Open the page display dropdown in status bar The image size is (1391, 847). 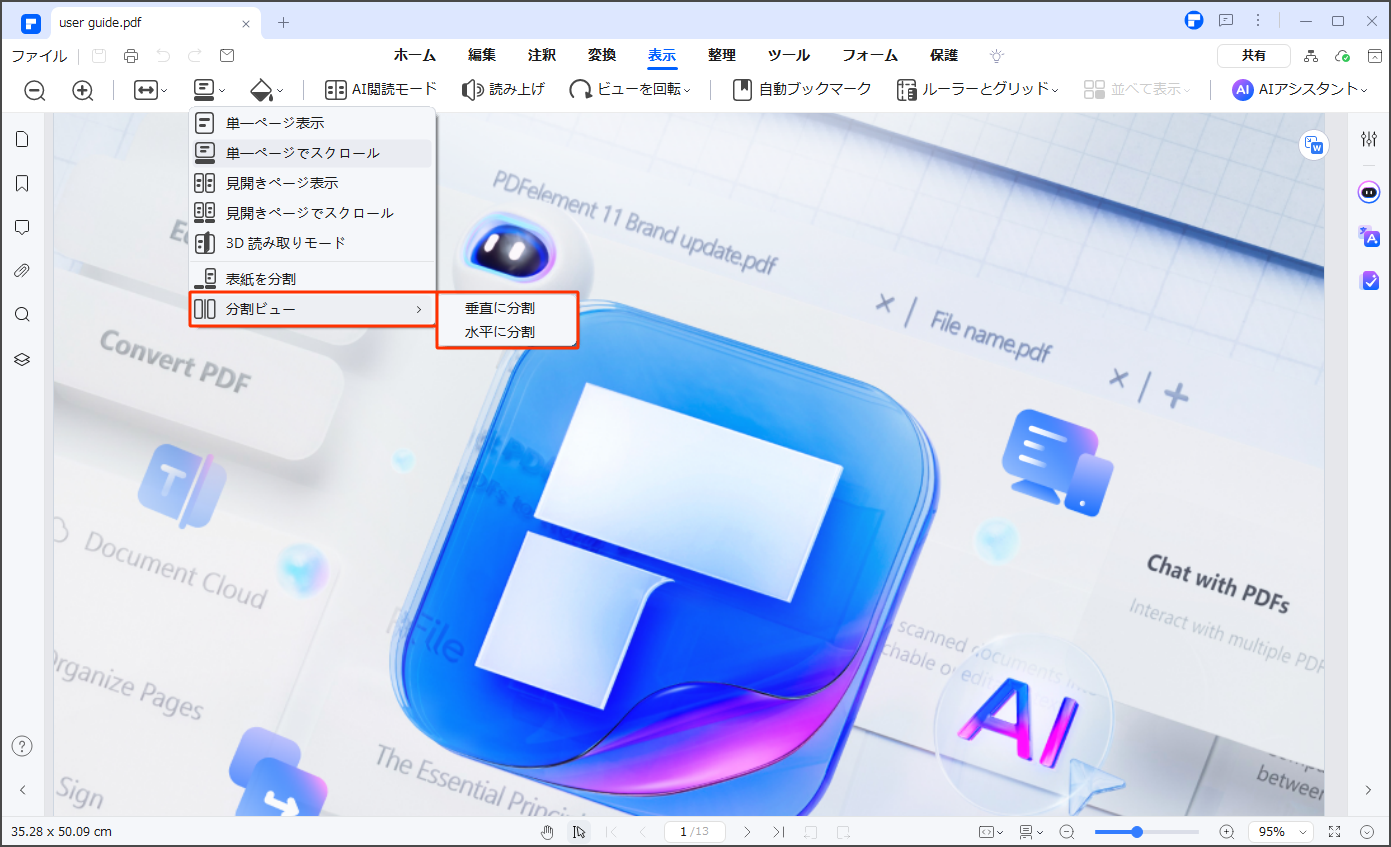click(x=1031, y=832)
